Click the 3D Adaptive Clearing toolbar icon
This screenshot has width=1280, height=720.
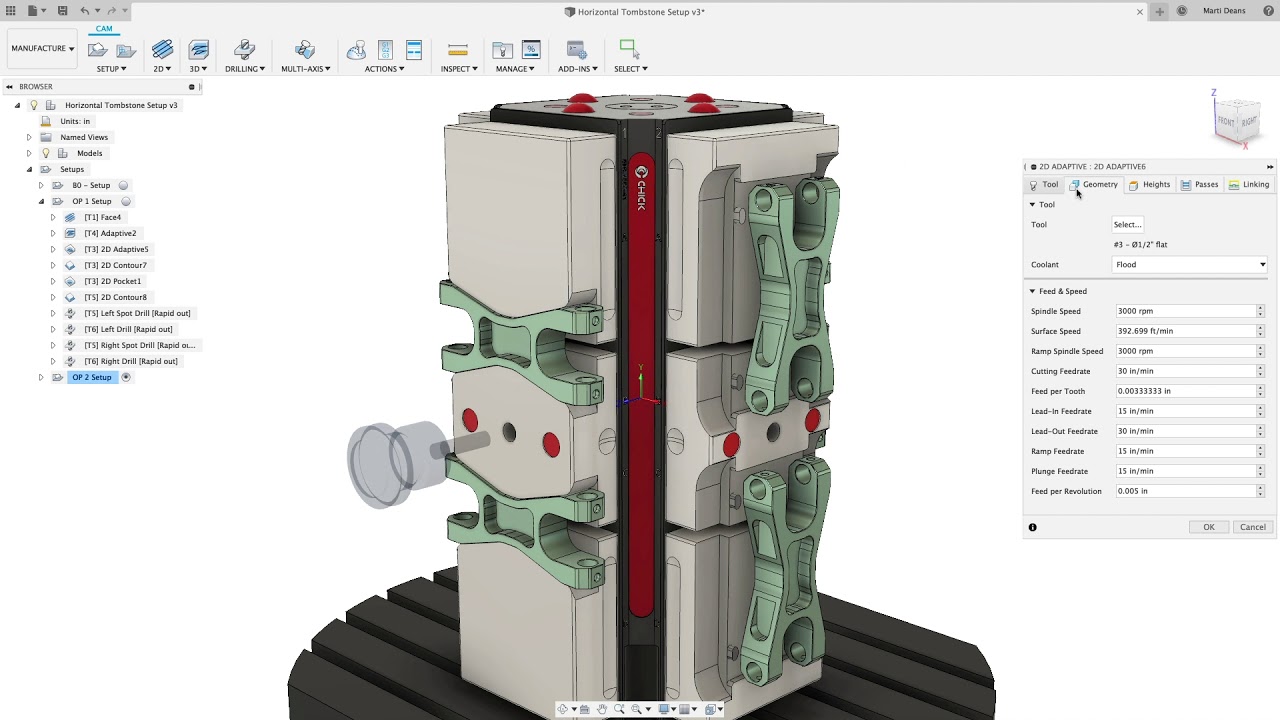point(198,50)
